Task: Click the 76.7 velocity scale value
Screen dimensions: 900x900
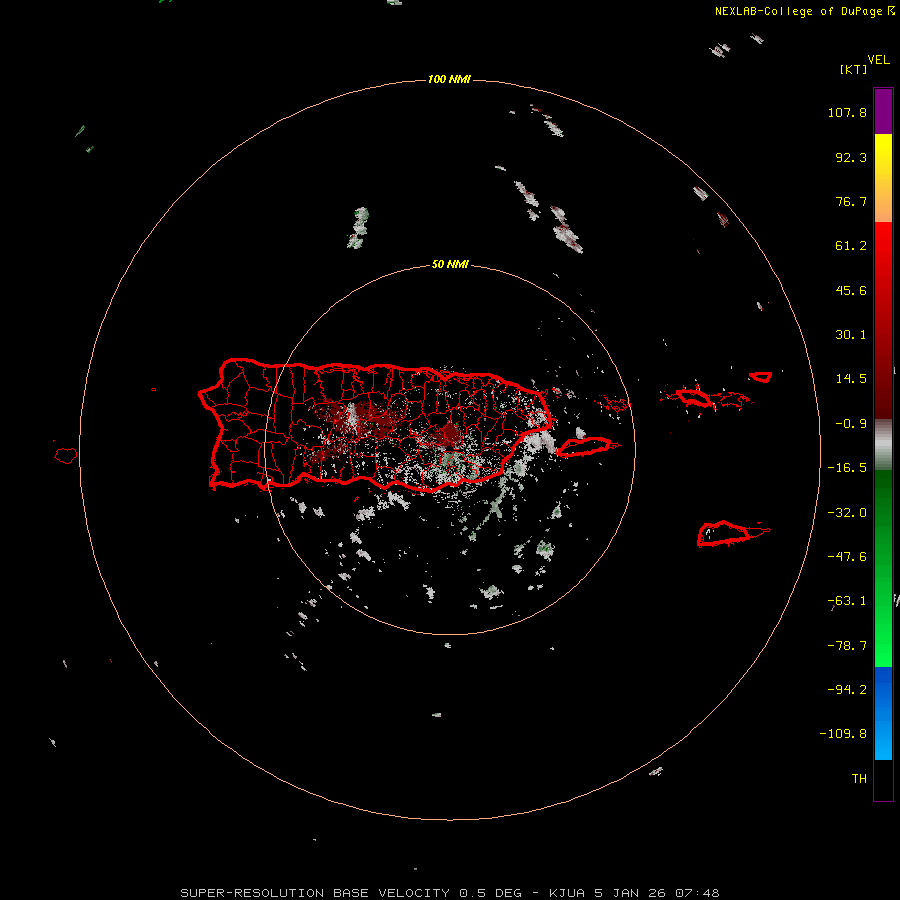Action: coord(851,201)
